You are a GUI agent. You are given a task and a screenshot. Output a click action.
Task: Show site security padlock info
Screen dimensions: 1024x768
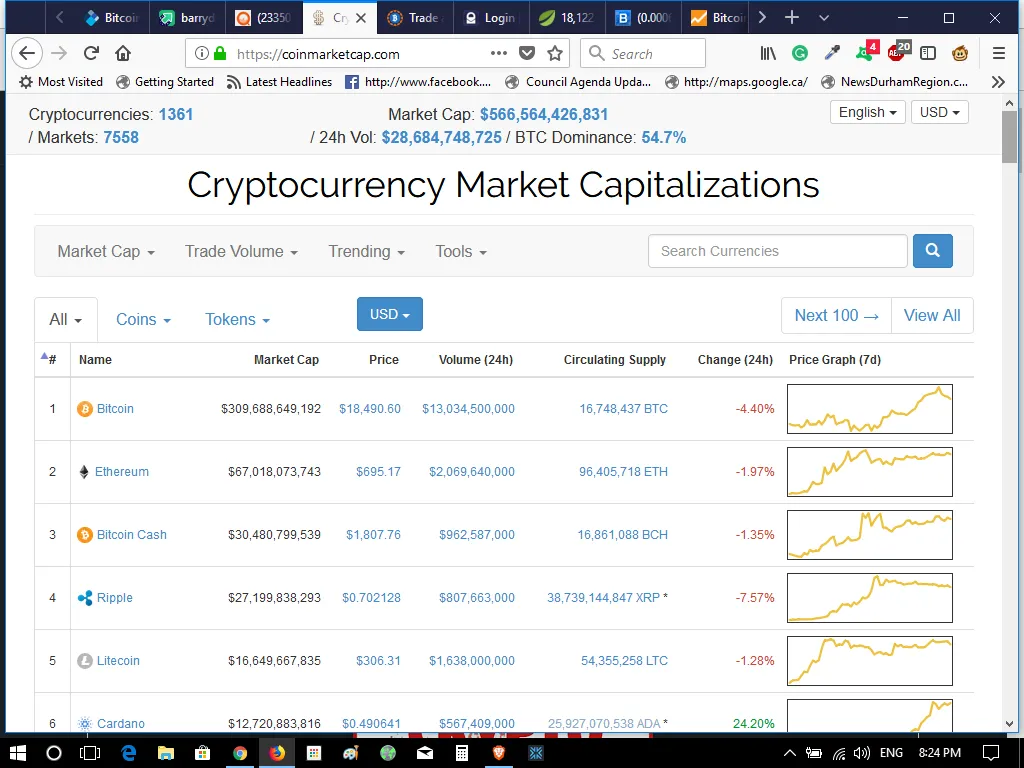(220, 54)
